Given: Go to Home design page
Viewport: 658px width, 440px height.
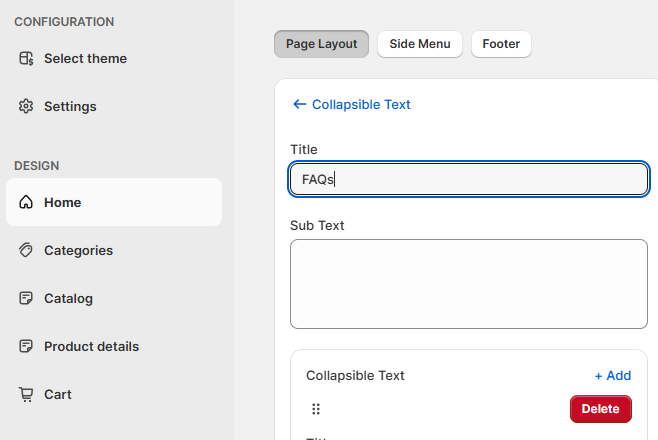Looking at the screenshot, I should pyautogui.click(x=114, y=202).
